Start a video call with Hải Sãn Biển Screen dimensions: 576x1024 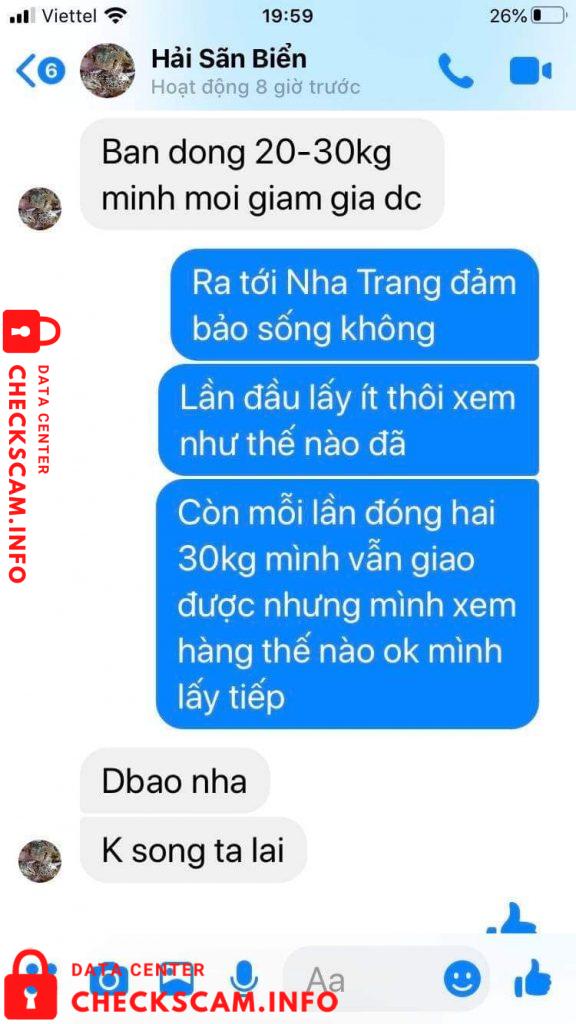point(530,71)
